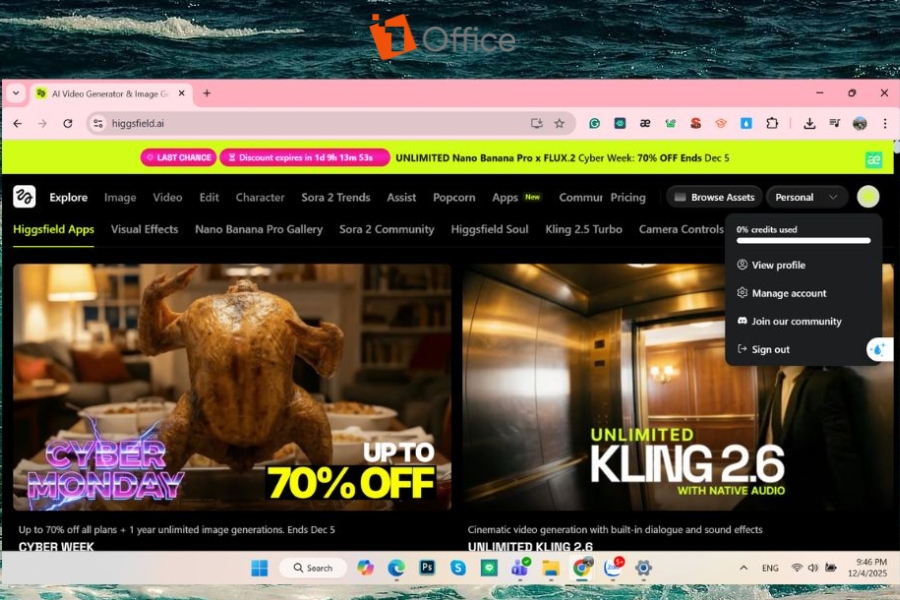Click the green æ icon on promo banner
Viewport: 900px width, 600px height.
coord(874,159)
